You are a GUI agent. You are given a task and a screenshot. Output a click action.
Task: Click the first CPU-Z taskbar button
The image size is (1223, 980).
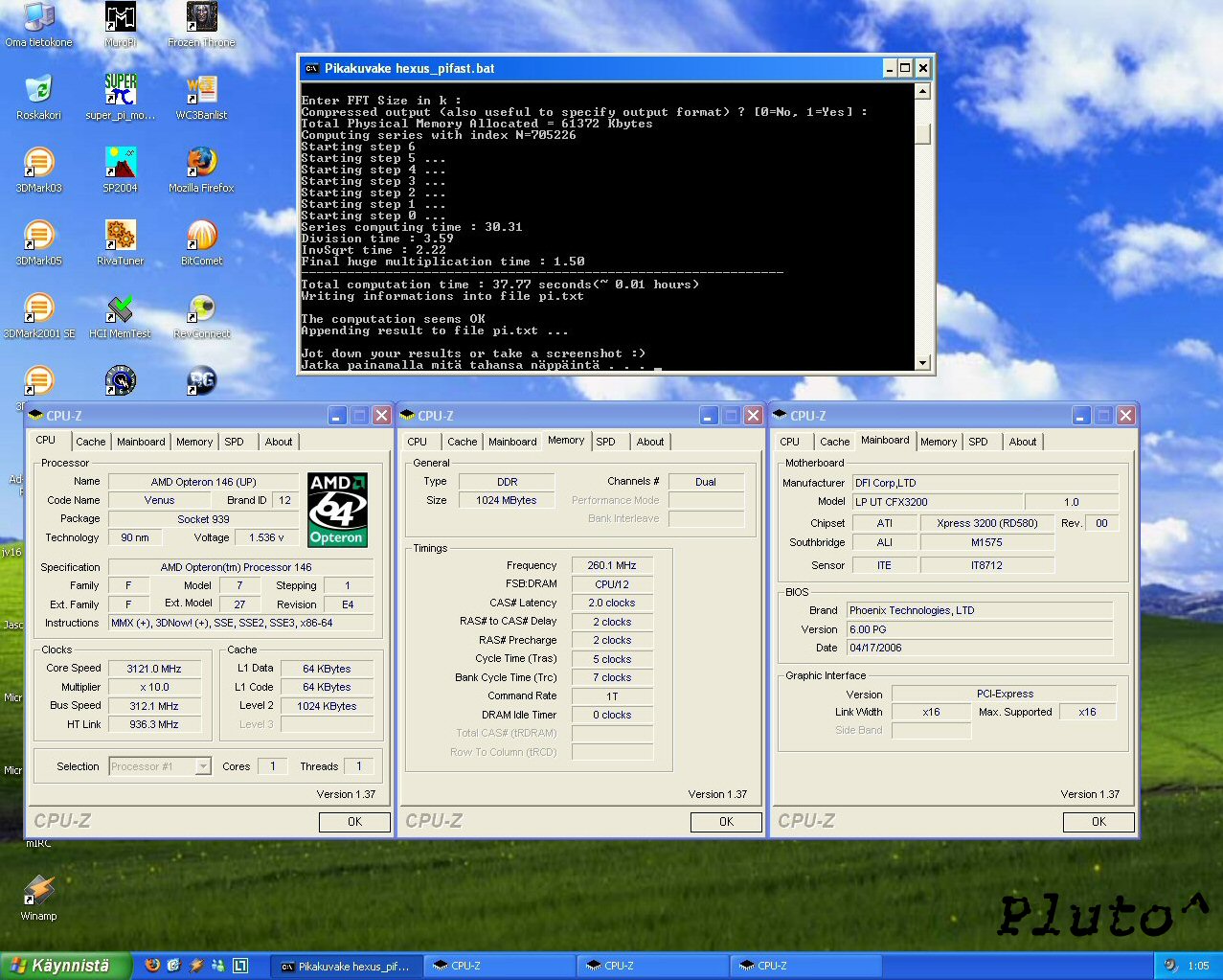pyautogui.click(x=500, y=966)
